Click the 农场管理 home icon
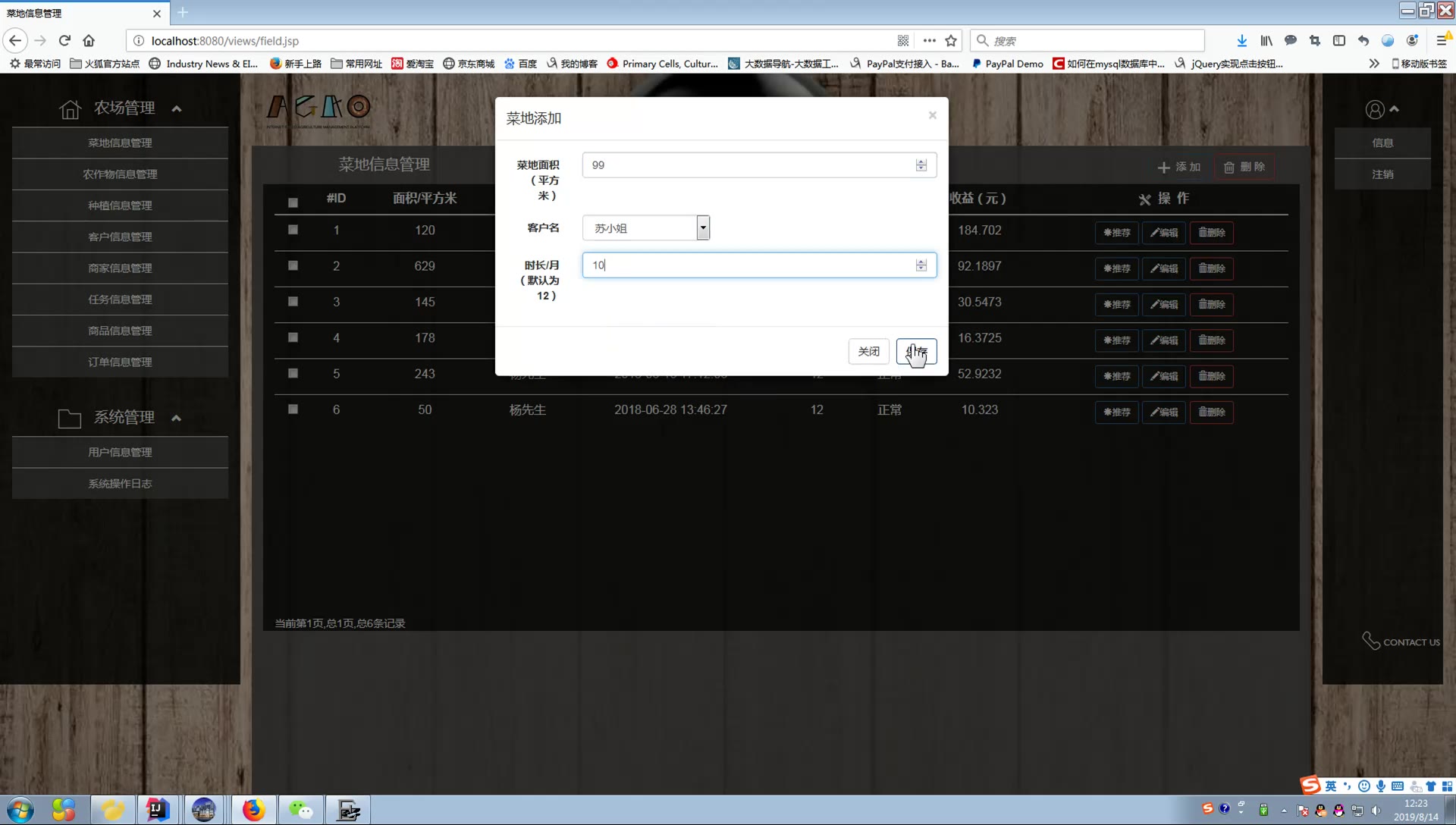1456x825 pixels. [x=70, y=110]
